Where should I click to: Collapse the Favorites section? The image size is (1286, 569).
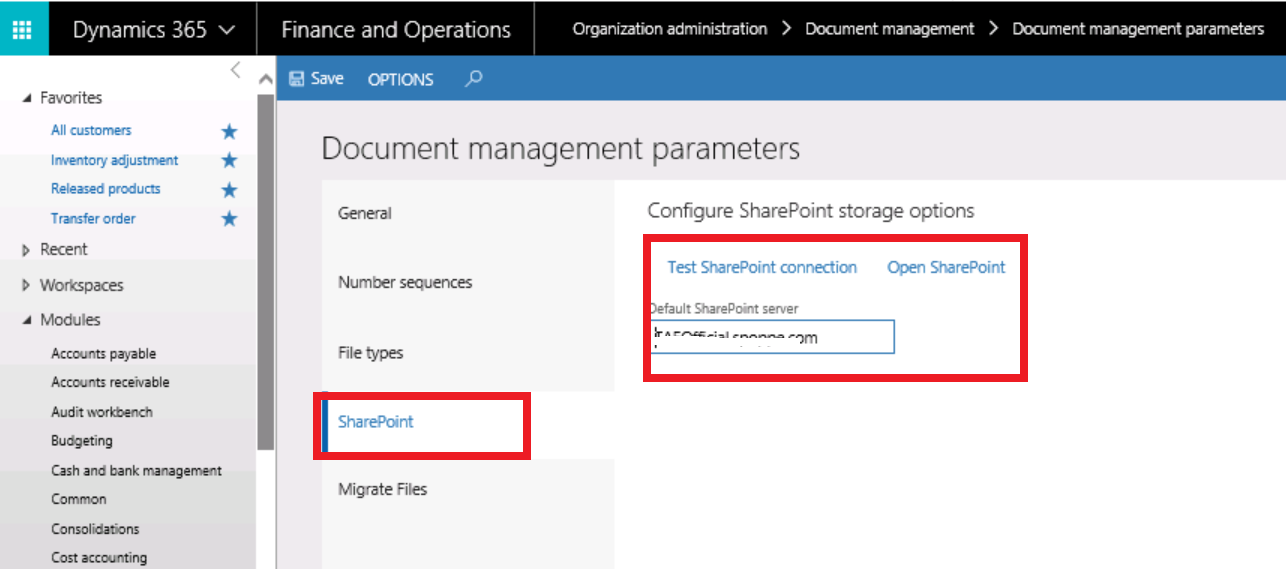click(x=27, y=98)
